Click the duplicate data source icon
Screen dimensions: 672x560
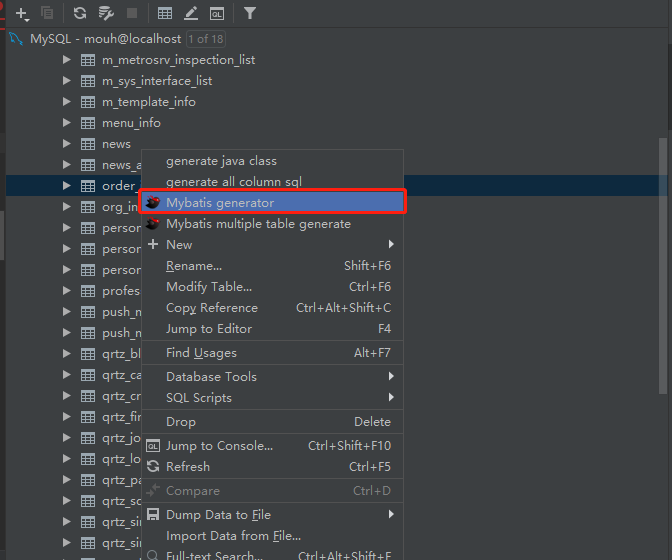click(47, 13)
